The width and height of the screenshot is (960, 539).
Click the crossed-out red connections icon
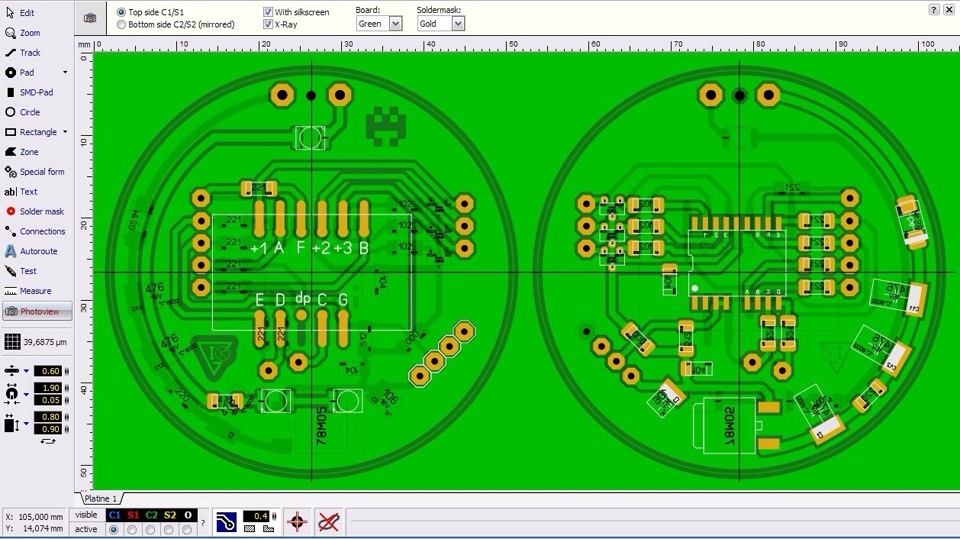click(x=329, y=522)
